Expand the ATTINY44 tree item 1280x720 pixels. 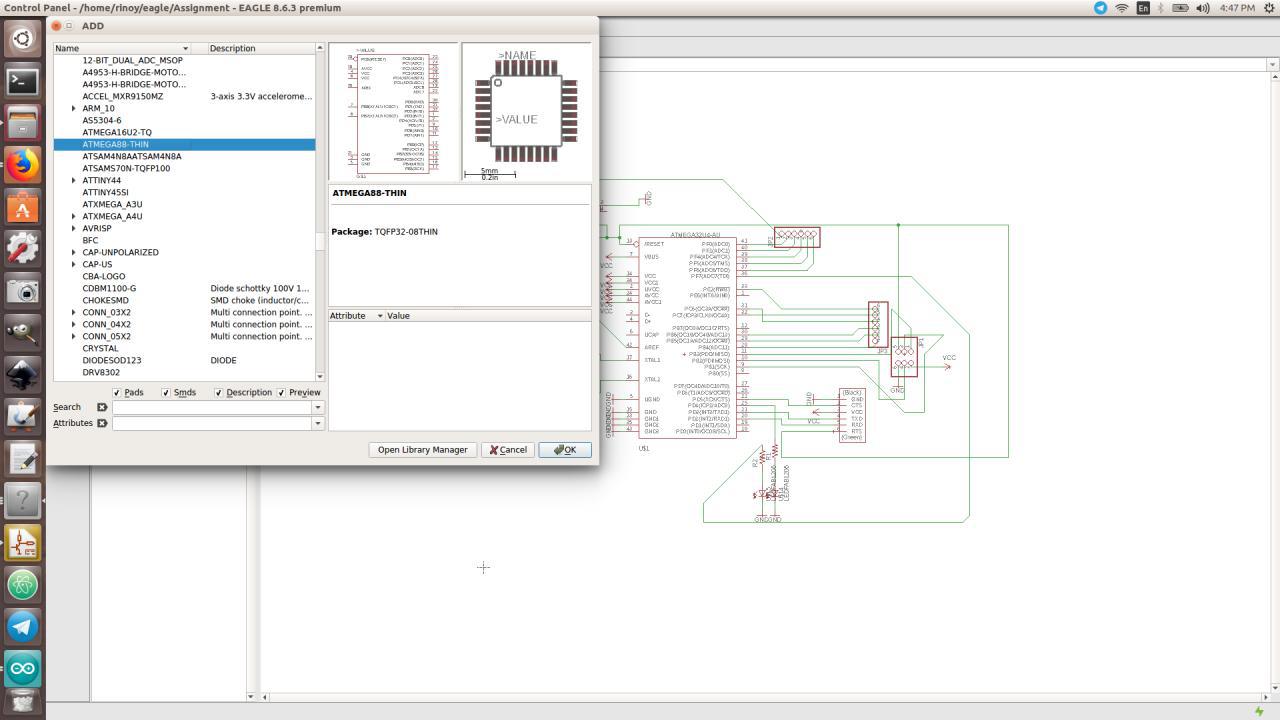tap(73, 180)
